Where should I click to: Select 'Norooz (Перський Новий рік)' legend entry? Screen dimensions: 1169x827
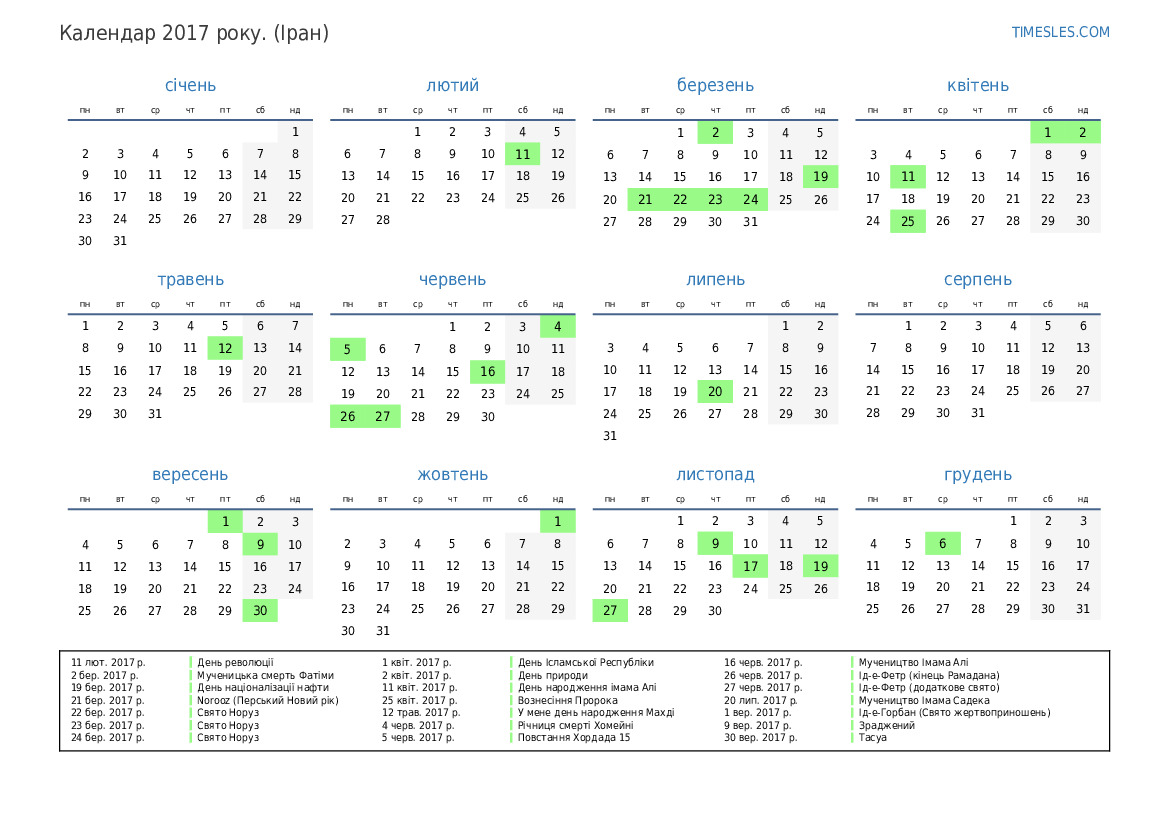pos(268,700)
